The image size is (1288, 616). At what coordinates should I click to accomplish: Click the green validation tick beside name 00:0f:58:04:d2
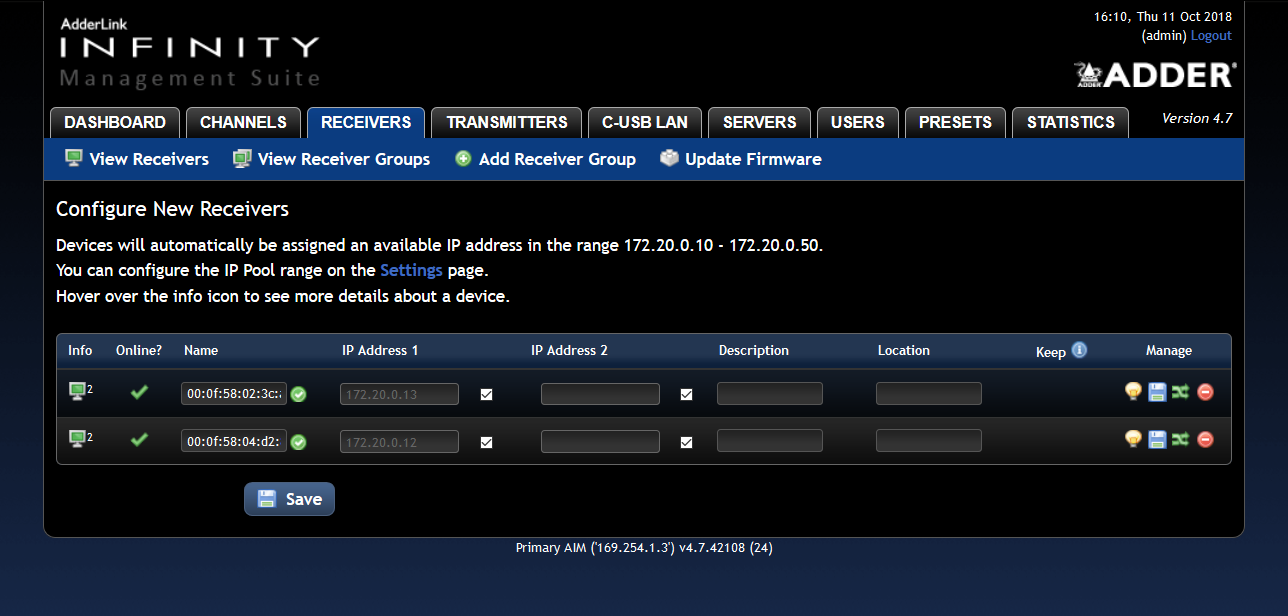298,441
